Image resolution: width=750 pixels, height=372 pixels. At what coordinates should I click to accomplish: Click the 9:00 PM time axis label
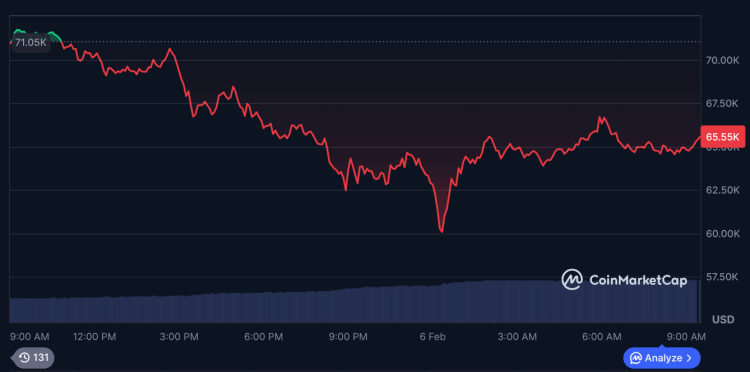click(x=348, y=337)
